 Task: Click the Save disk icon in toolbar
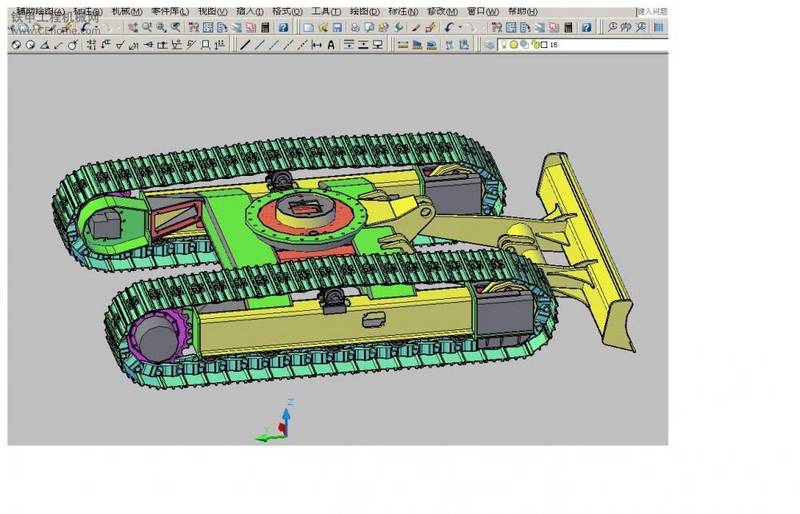click(337, 28)
